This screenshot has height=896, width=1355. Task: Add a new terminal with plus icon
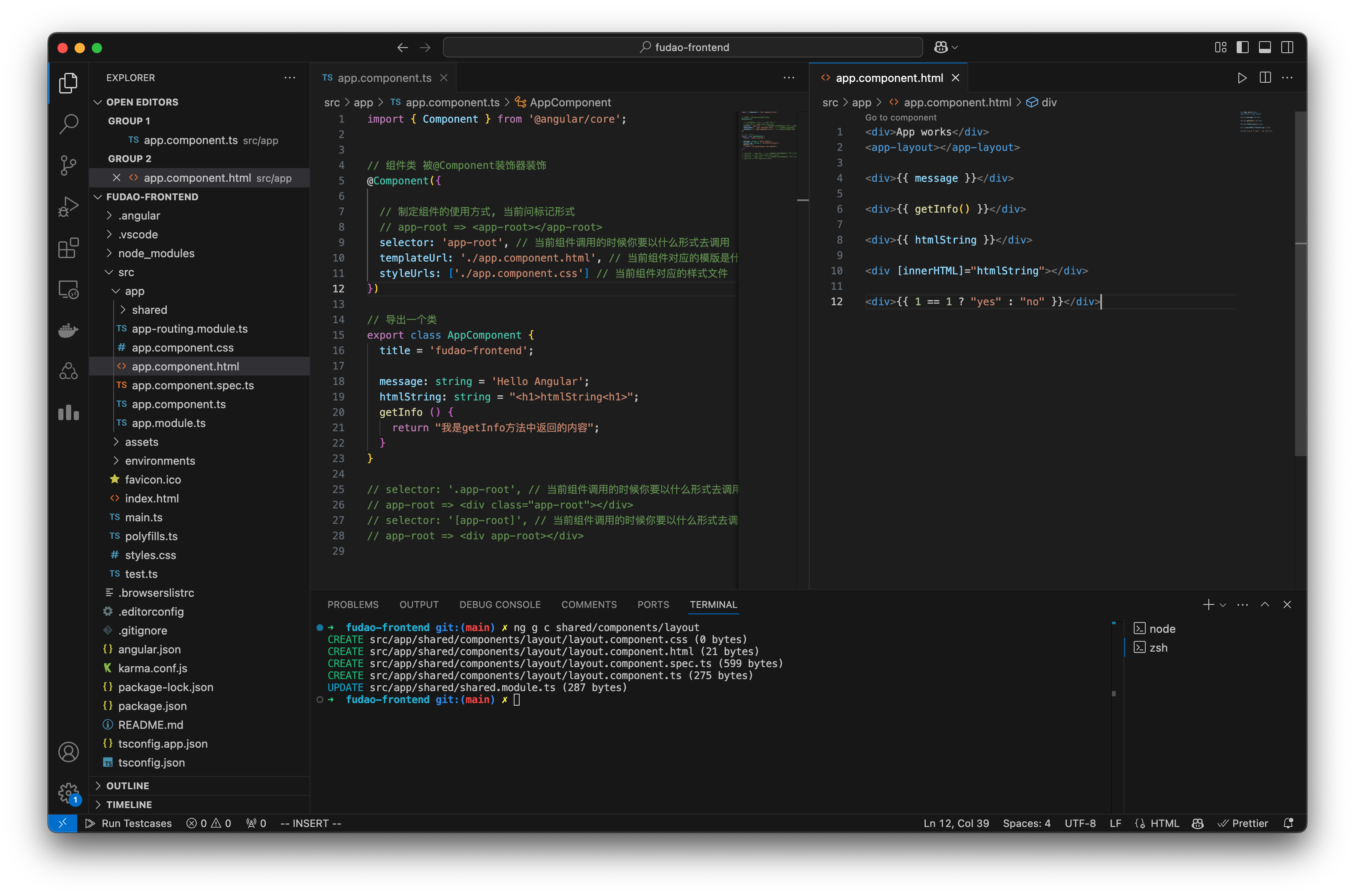(1208, 604)
